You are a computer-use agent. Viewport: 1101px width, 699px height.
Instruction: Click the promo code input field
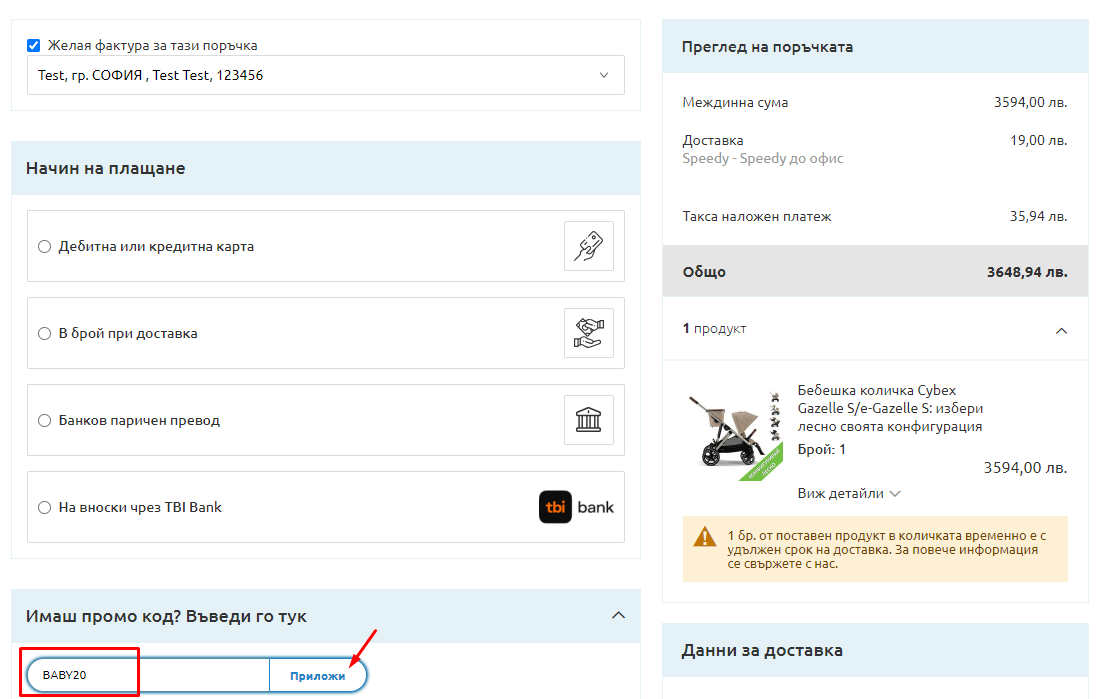150,676
